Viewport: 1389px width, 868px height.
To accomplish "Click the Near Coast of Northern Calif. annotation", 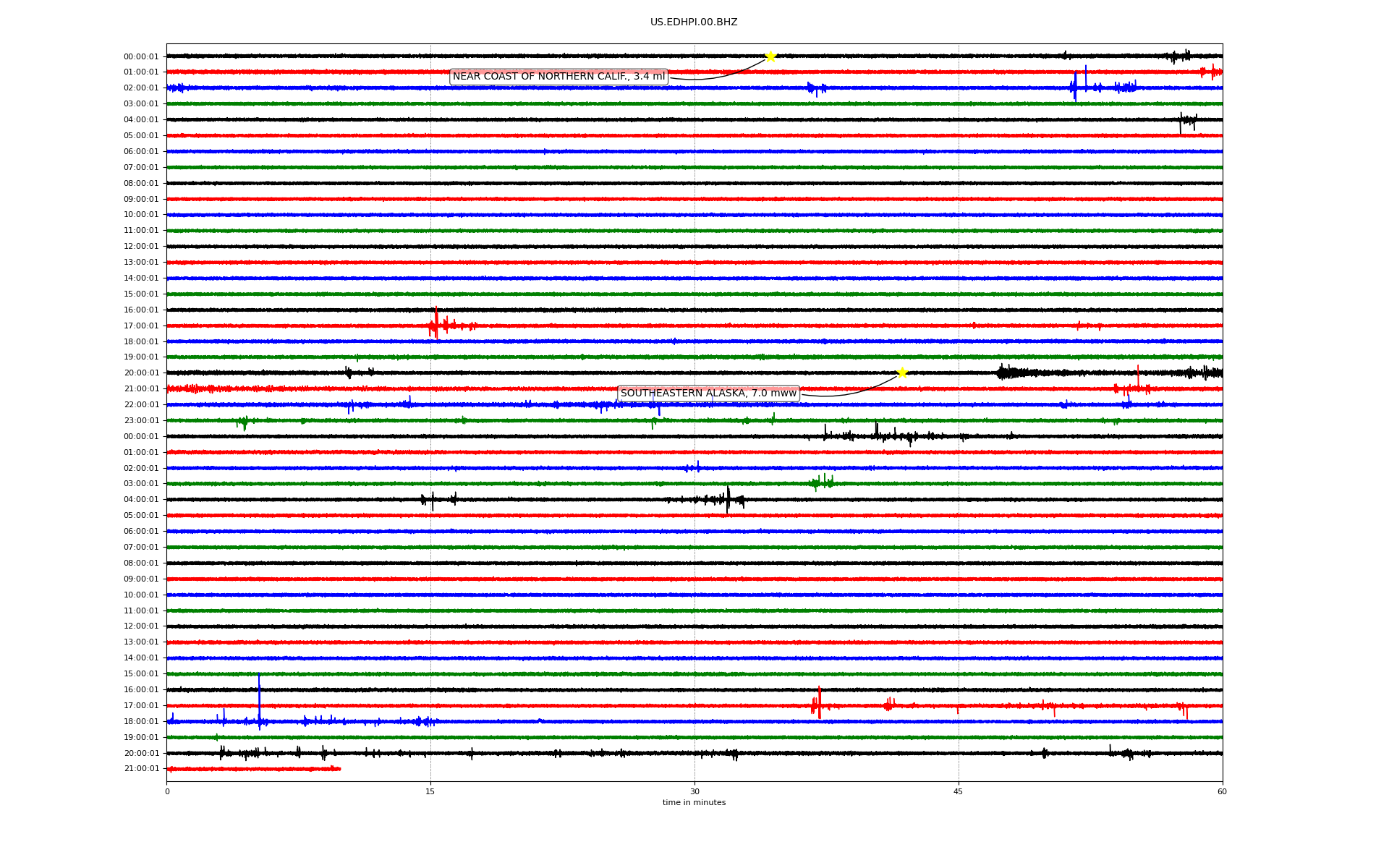I will [x=558, y=77].
